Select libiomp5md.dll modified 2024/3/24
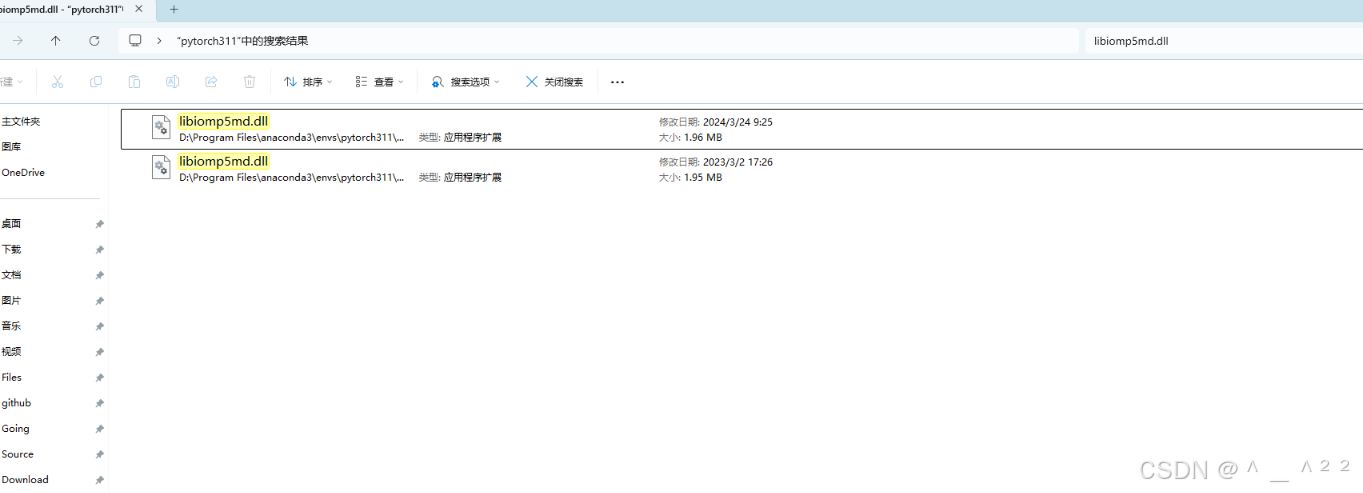Image resolution: width=1363 pixels, height=493 pixels. coord(741,129)
